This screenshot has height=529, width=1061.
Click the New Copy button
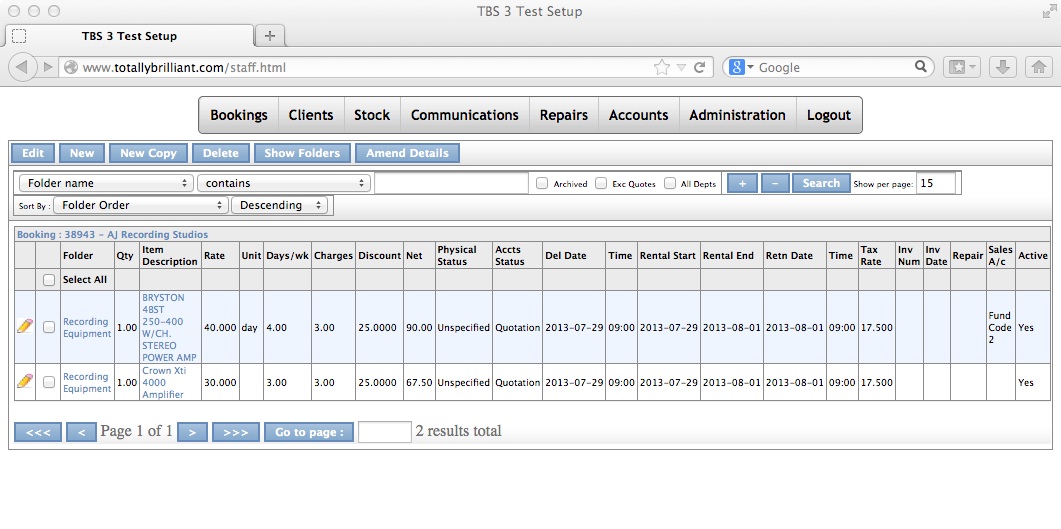148,153
